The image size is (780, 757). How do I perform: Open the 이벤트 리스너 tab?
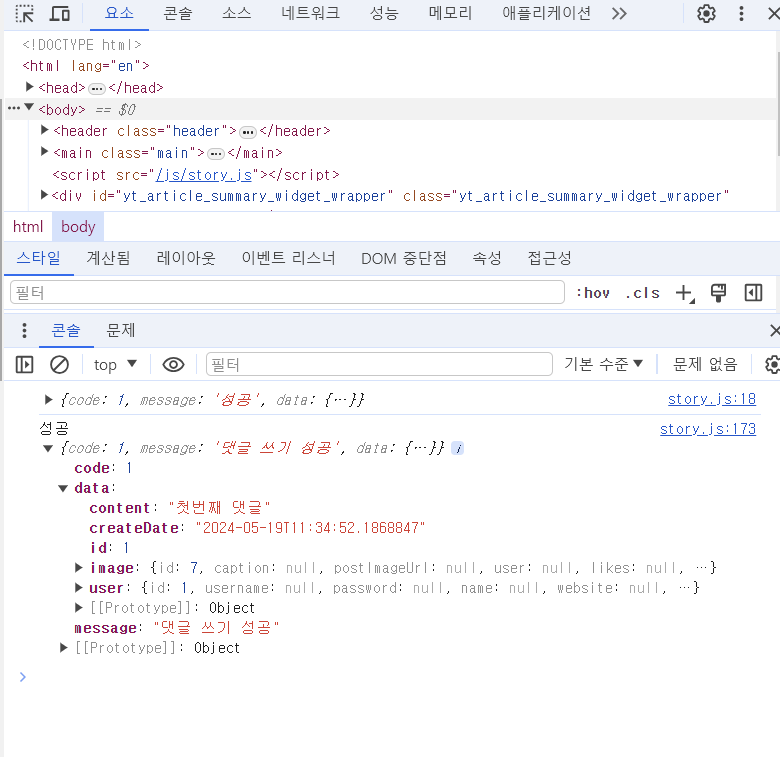(x=289, y=258)
